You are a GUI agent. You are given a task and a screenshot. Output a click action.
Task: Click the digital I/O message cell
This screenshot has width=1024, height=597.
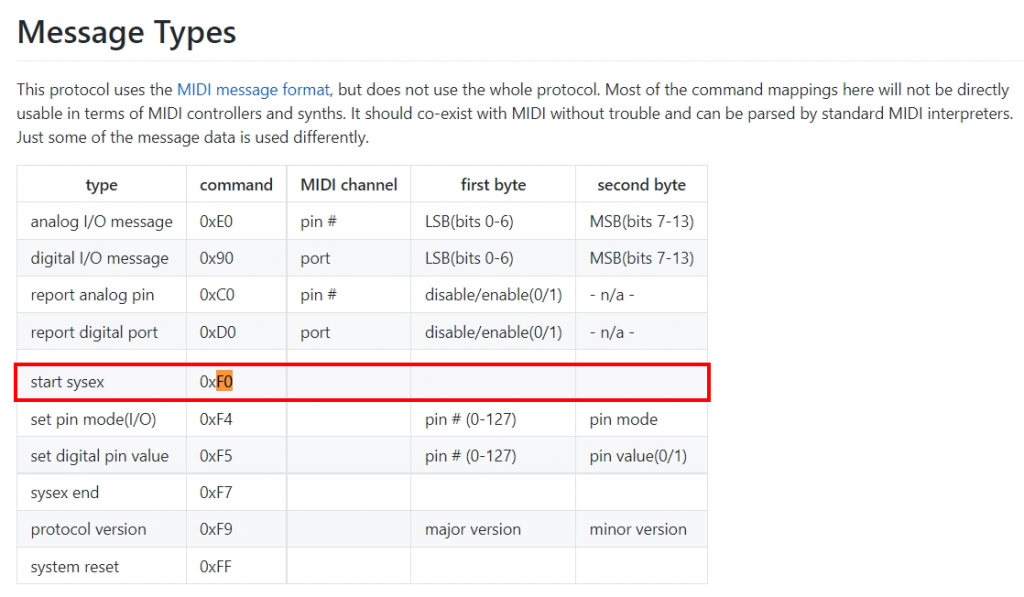click(x=99, y=258)
